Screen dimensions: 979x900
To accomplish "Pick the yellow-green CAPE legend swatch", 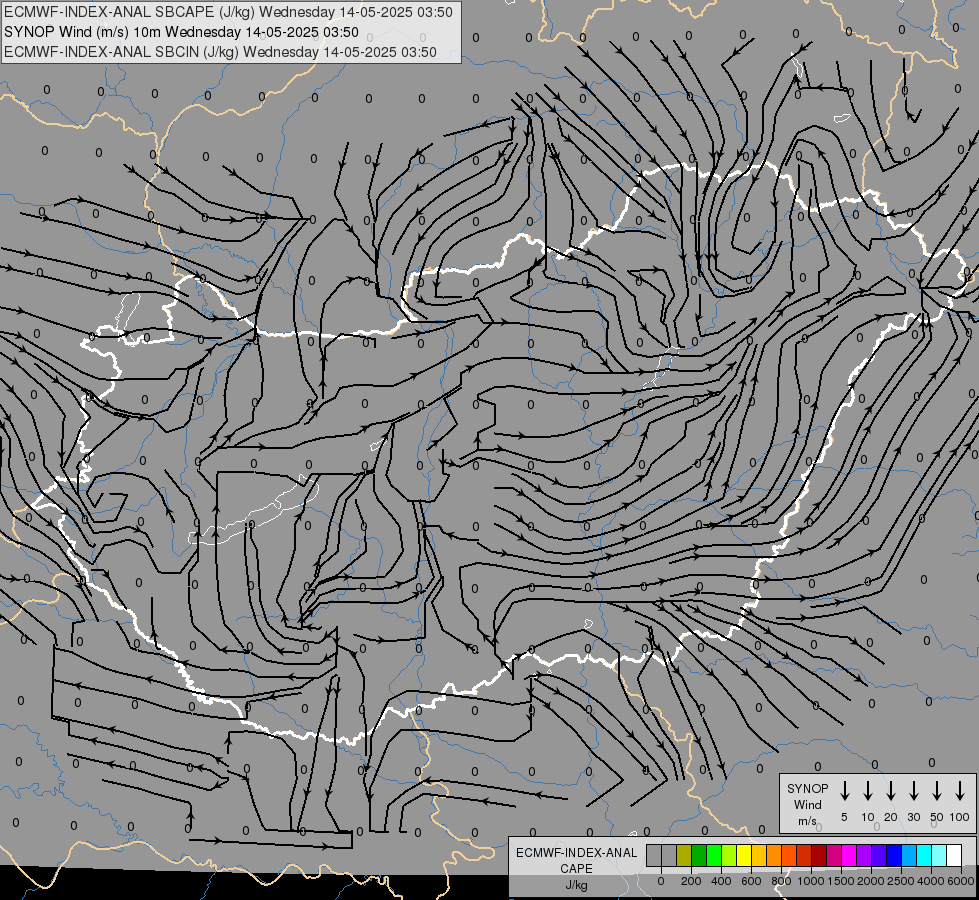I will point(729,855).
